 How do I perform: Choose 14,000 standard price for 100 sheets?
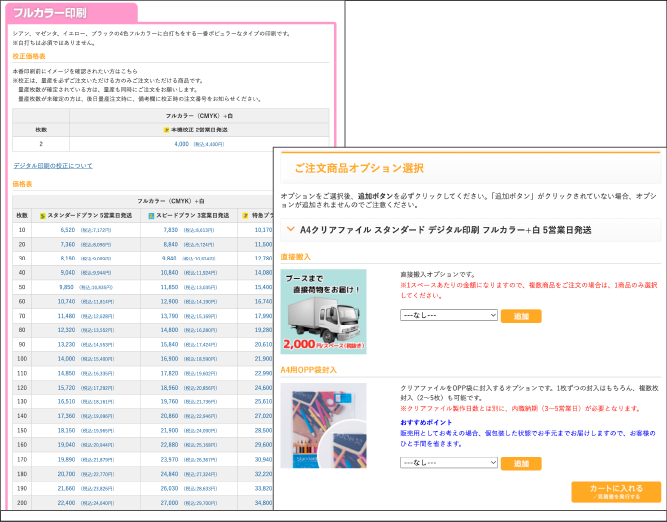[x=67, y=358]
